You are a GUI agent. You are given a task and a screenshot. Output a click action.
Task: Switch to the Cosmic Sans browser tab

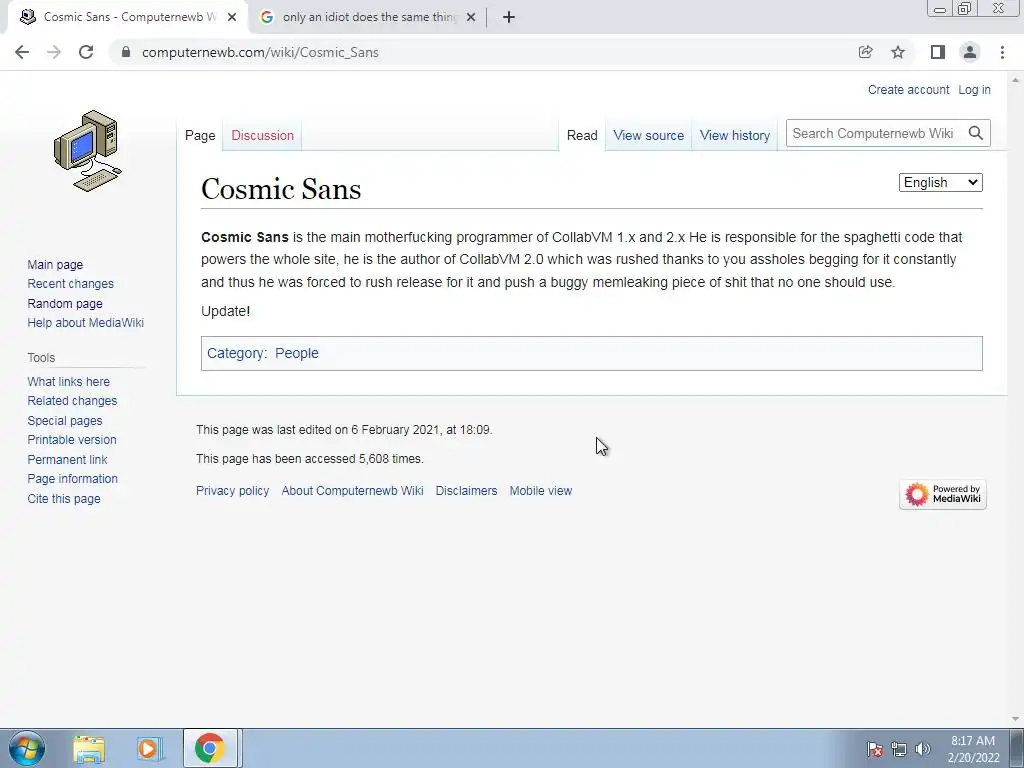tap(129, 17)
